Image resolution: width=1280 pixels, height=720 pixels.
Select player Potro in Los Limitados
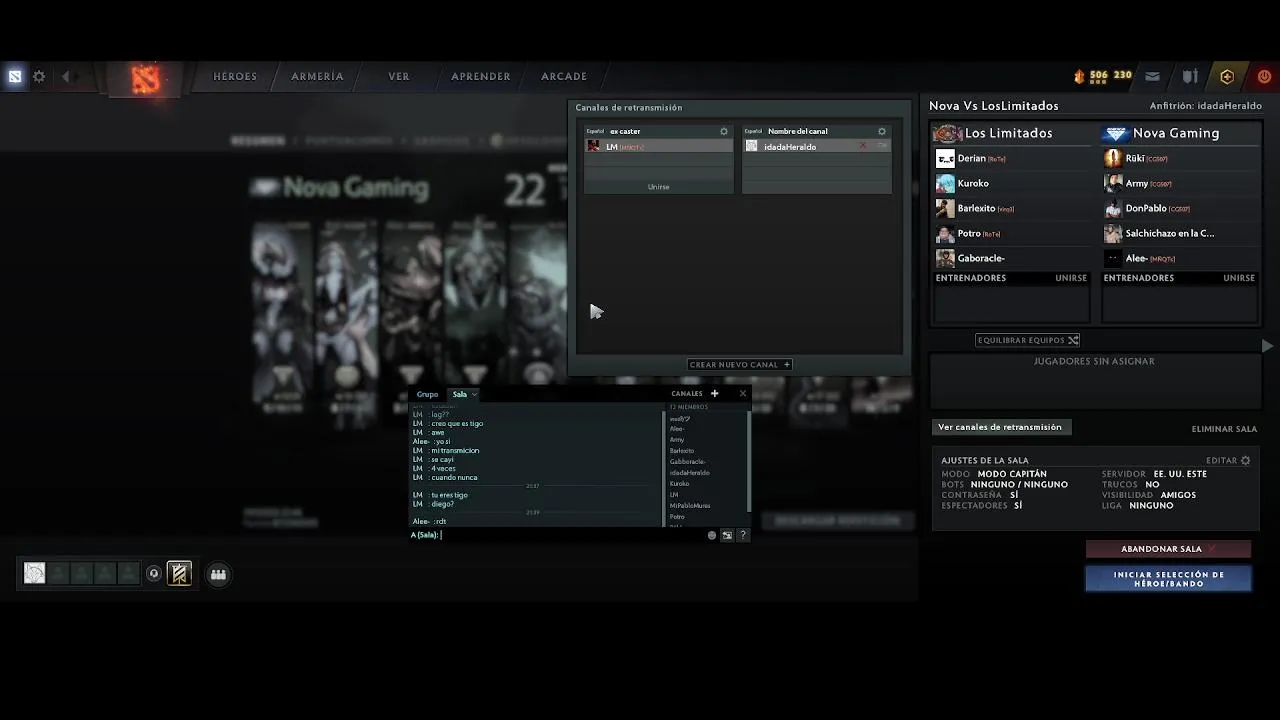pyautogui.click(x=1012, y=233)
